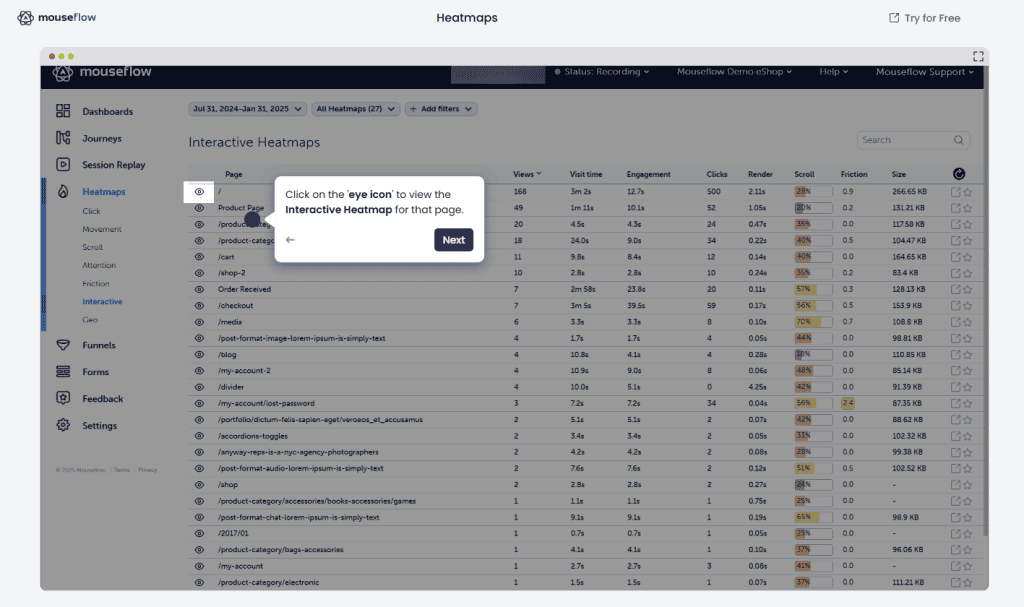This screenshot has width=1024, height=607.
Task: Share the /shop heatmap row
Action: click(955, 485)
